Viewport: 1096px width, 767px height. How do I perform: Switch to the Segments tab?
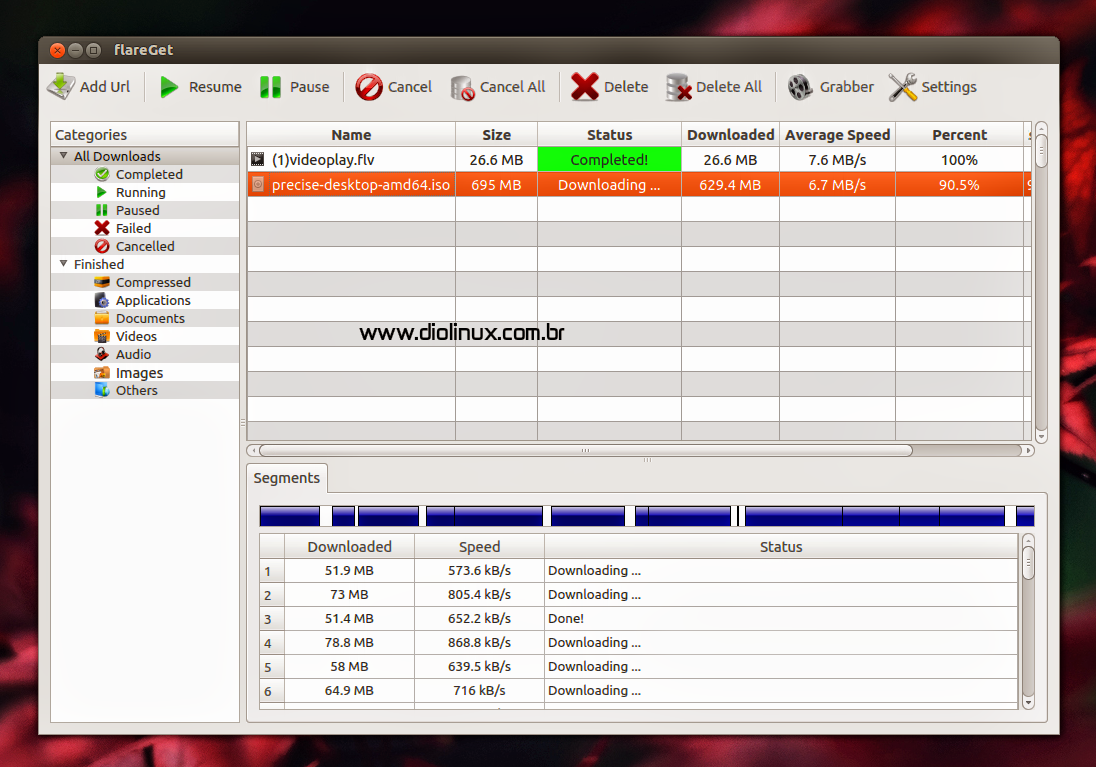[286, 478]
